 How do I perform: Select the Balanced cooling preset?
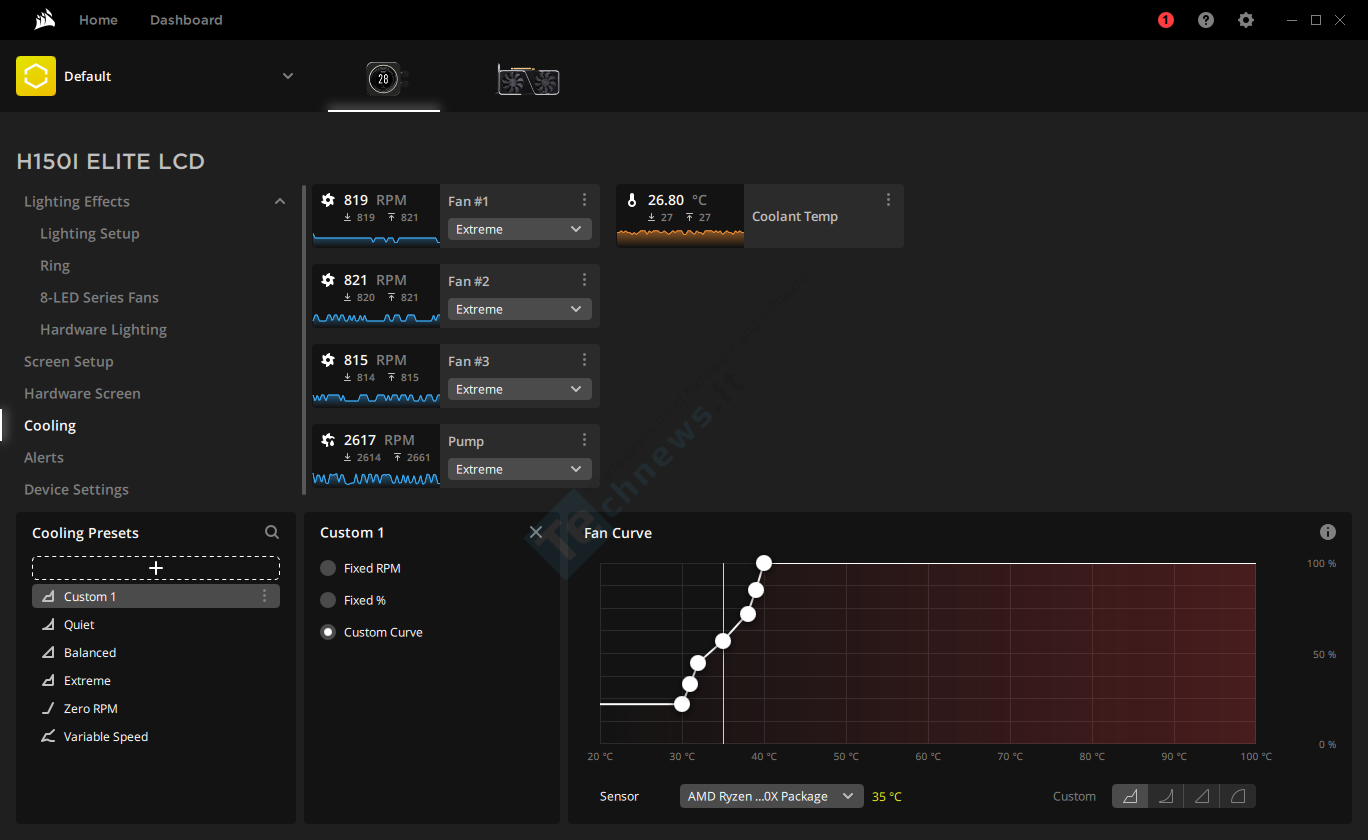(x=156, y=652)
